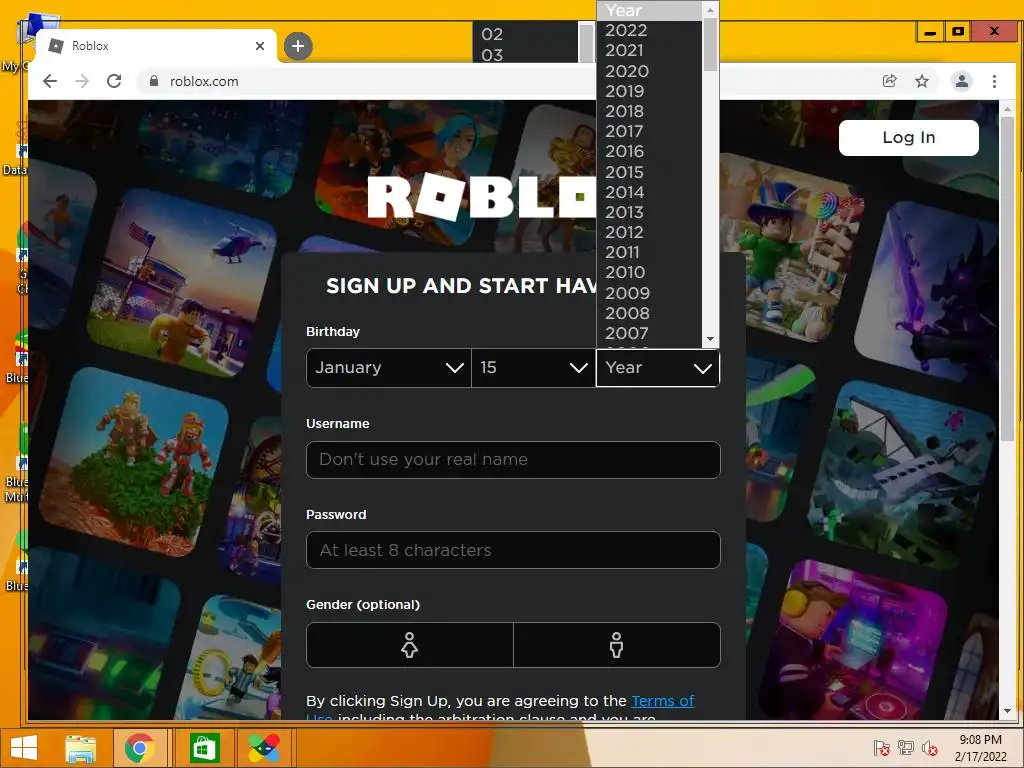Pick 2007 from the year list

(x=649, y=333)
